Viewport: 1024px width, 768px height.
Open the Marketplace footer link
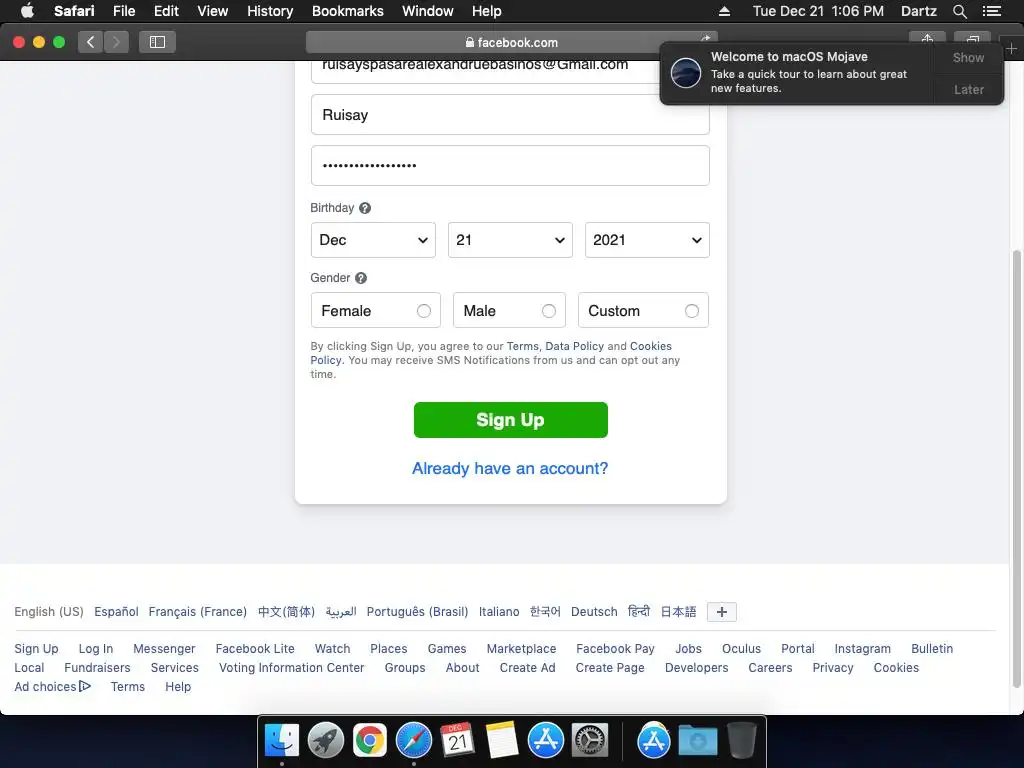[x=521, y=648]
